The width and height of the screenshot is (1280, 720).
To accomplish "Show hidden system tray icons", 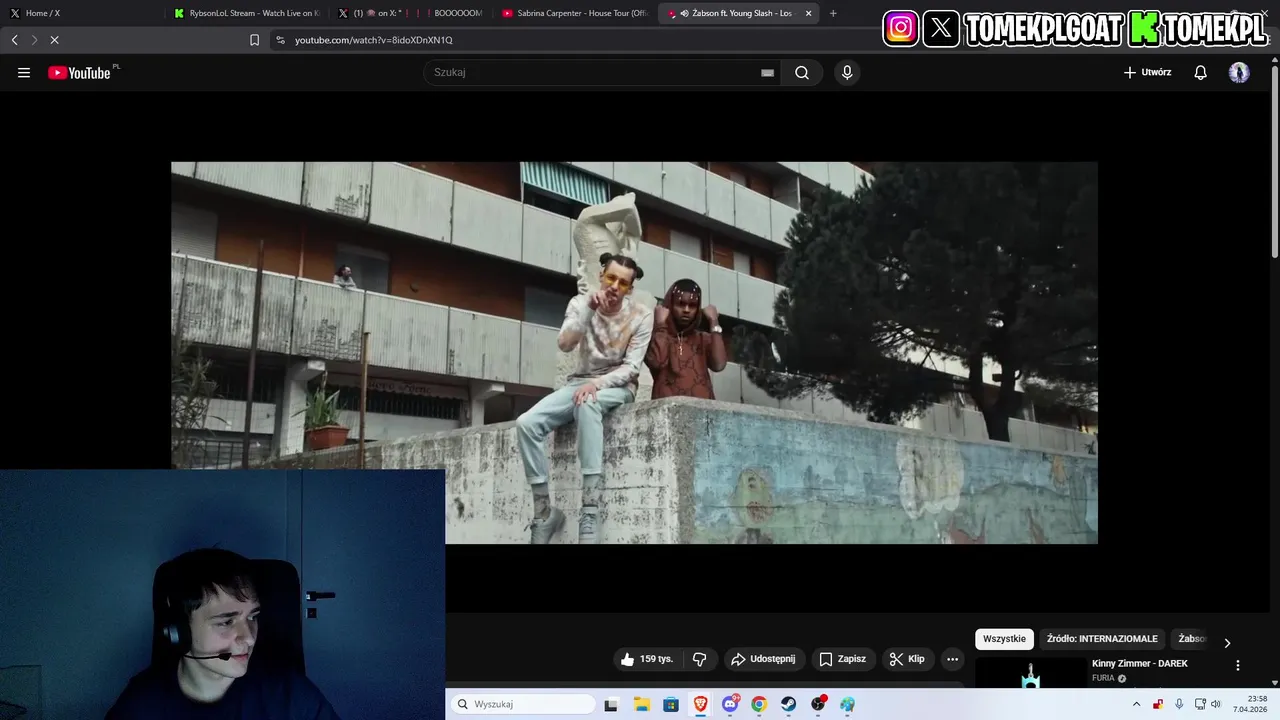I will [1136, 704].
